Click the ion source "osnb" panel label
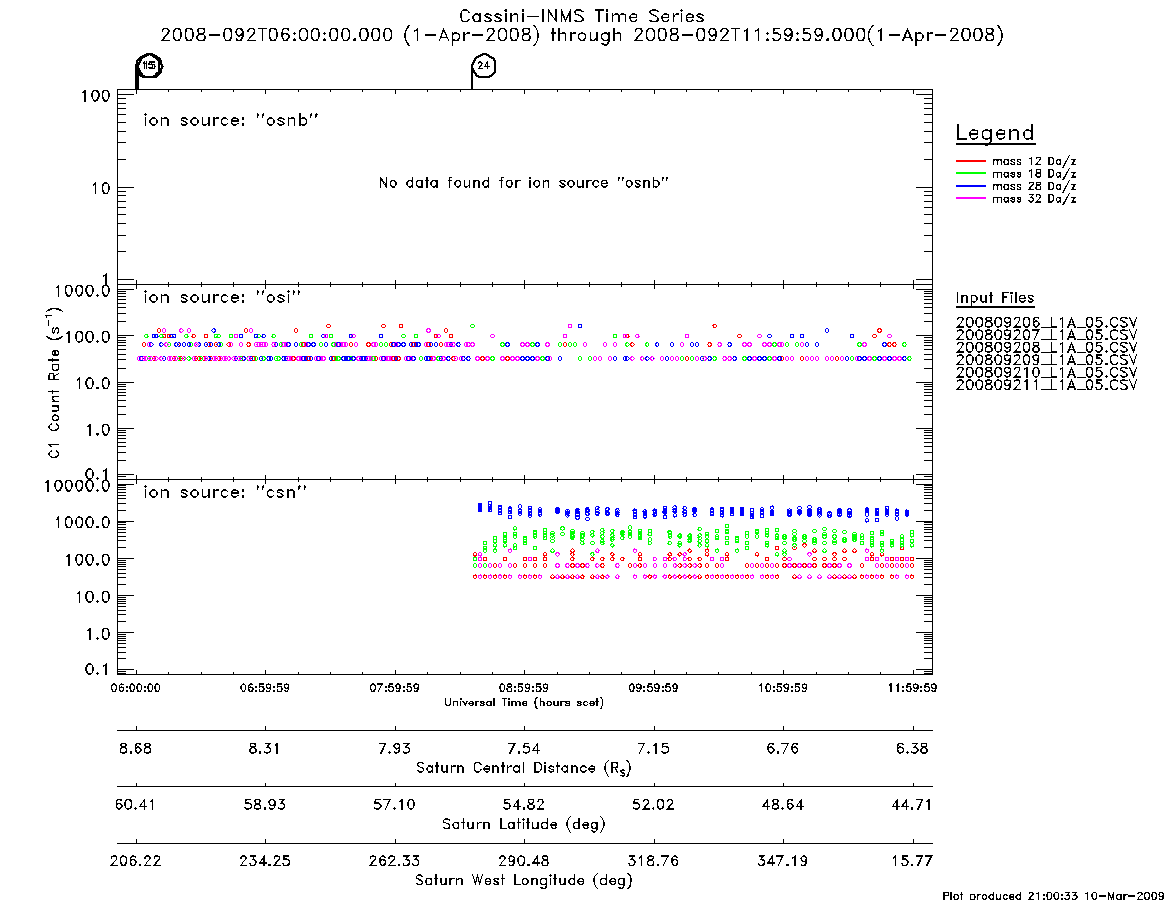Viewport: 1165px width, 900px height. click(x=231, y=120)
